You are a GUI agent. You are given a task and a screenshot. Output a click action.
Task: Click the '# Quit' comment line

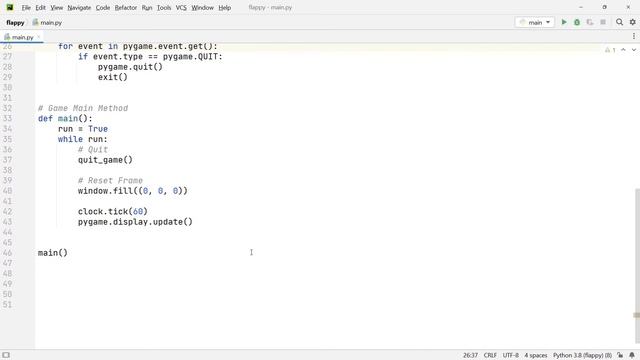[x=93, y=149]
